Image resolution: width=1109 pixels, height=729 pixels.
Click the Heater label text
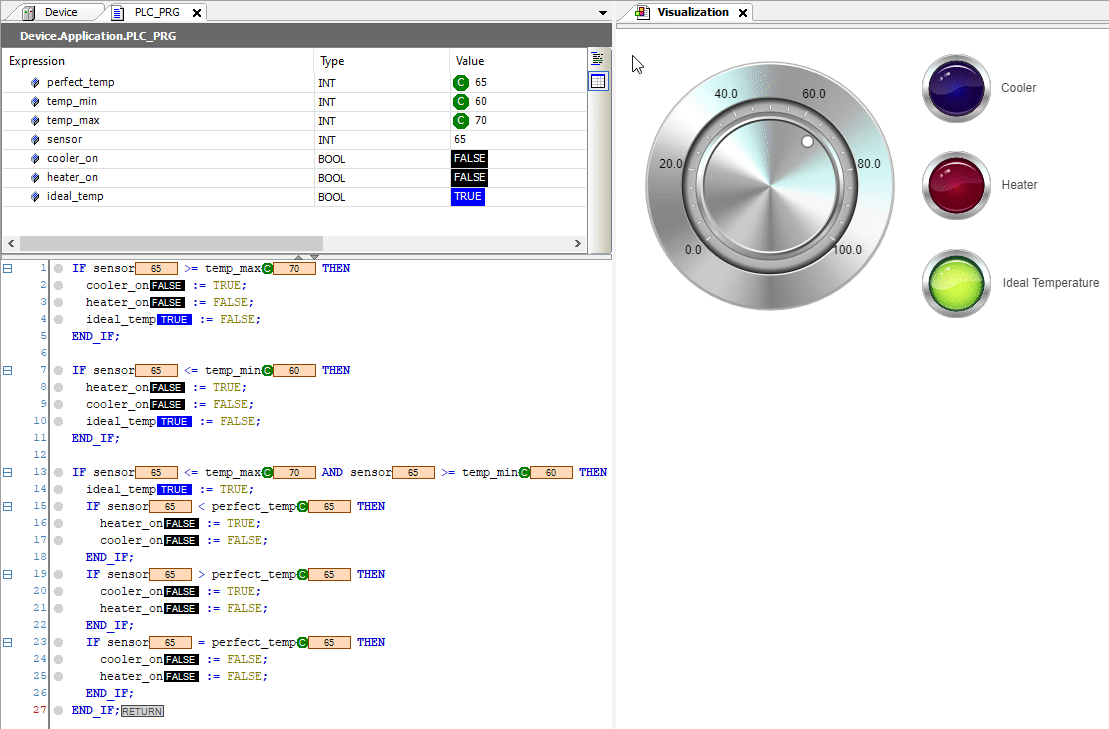point(1019,185)
